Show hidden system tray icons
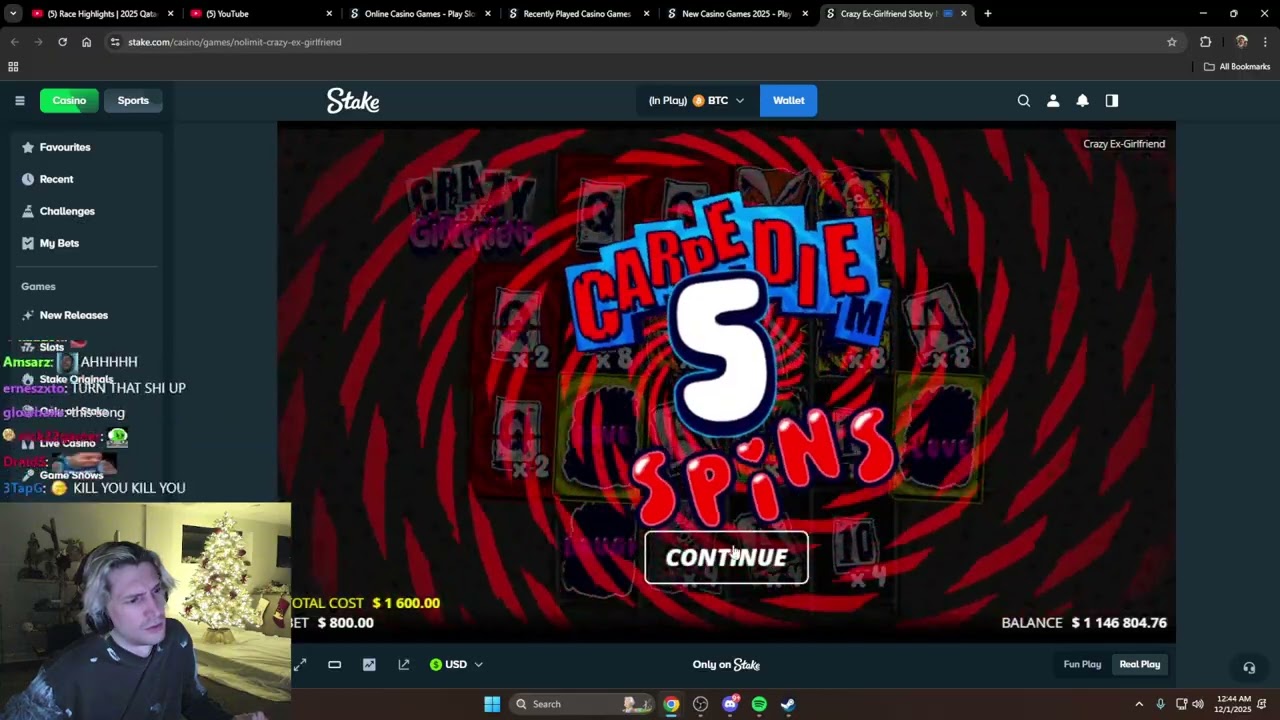This screenshot has width=1280, height=720. point(1138,704)
